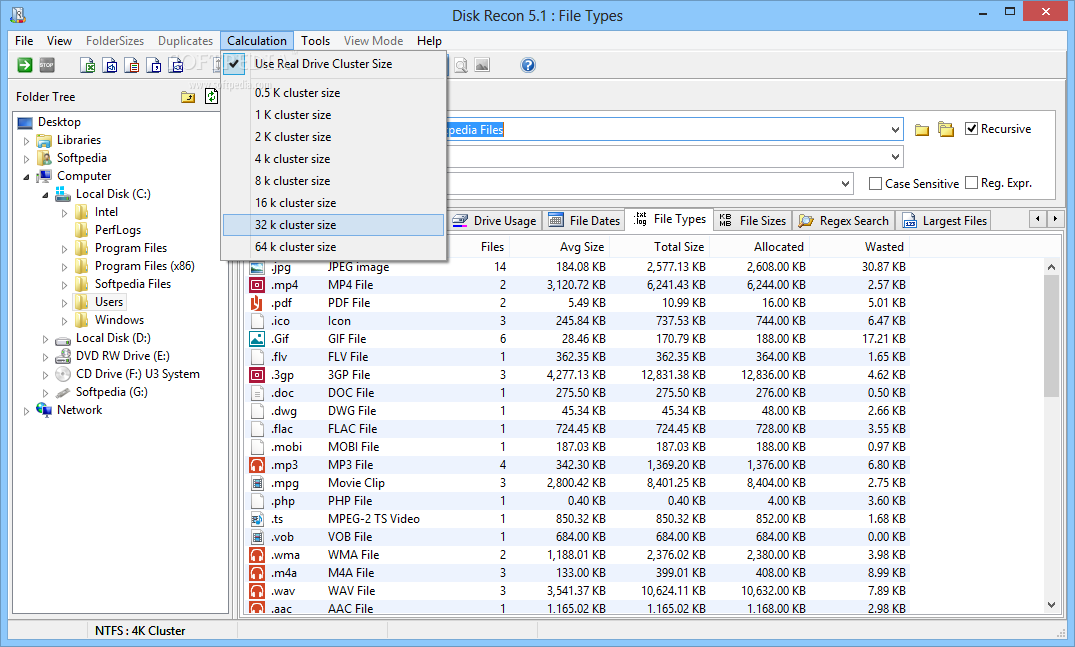Expand the Program Files folder node
1075x647 pixels.
[x=64, y=249]
